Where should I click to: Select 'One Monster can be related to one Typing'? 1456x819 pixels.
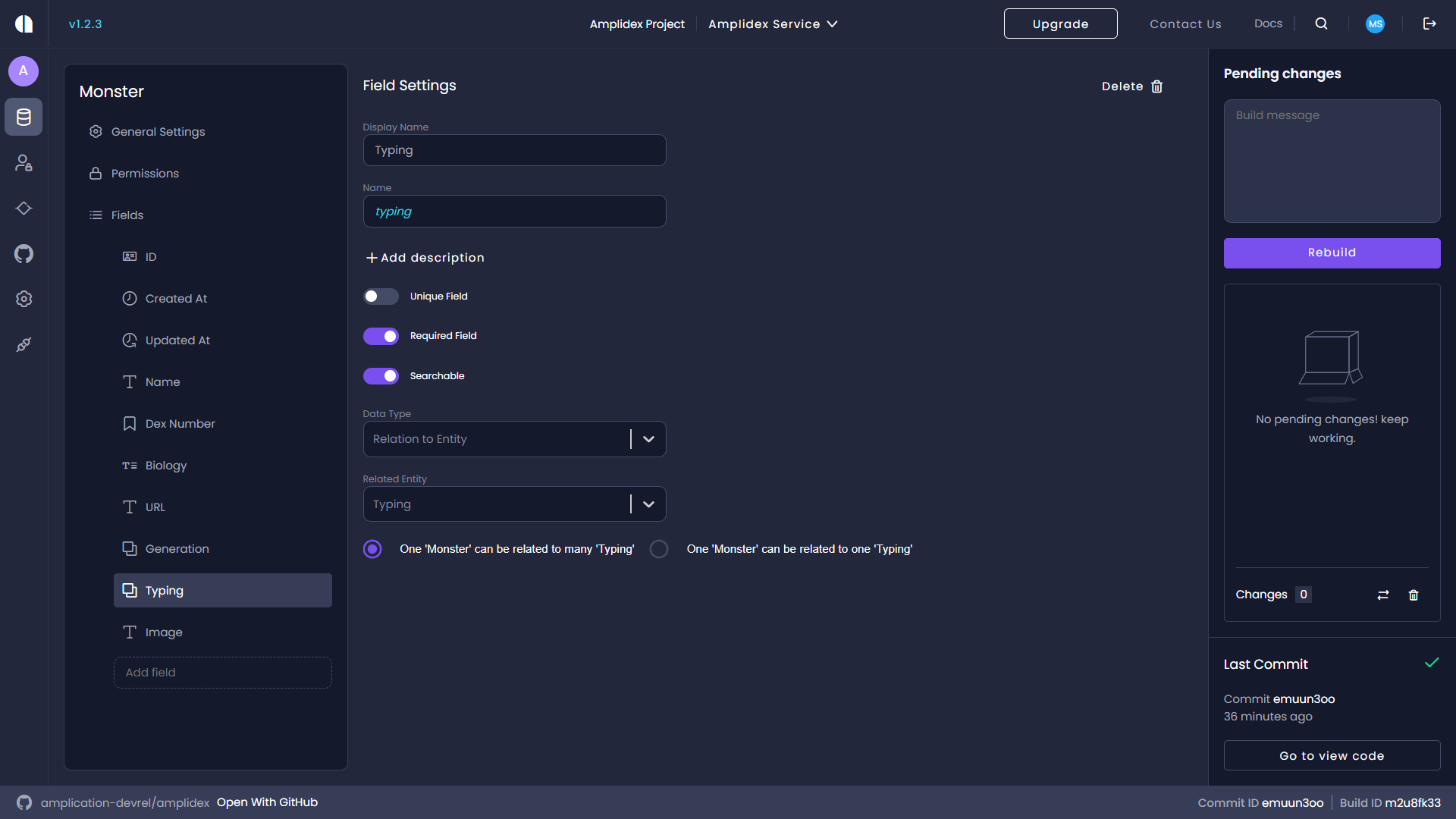658,548
